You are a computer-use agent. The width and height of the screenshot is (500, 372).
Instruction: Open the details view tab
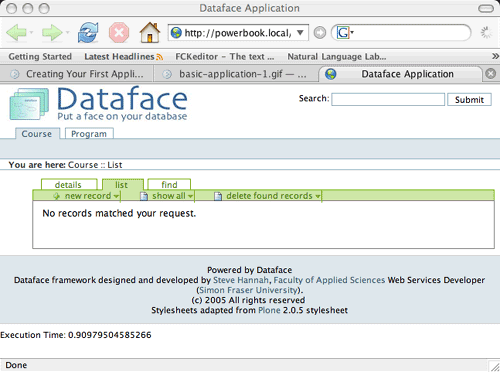point(68,184)
